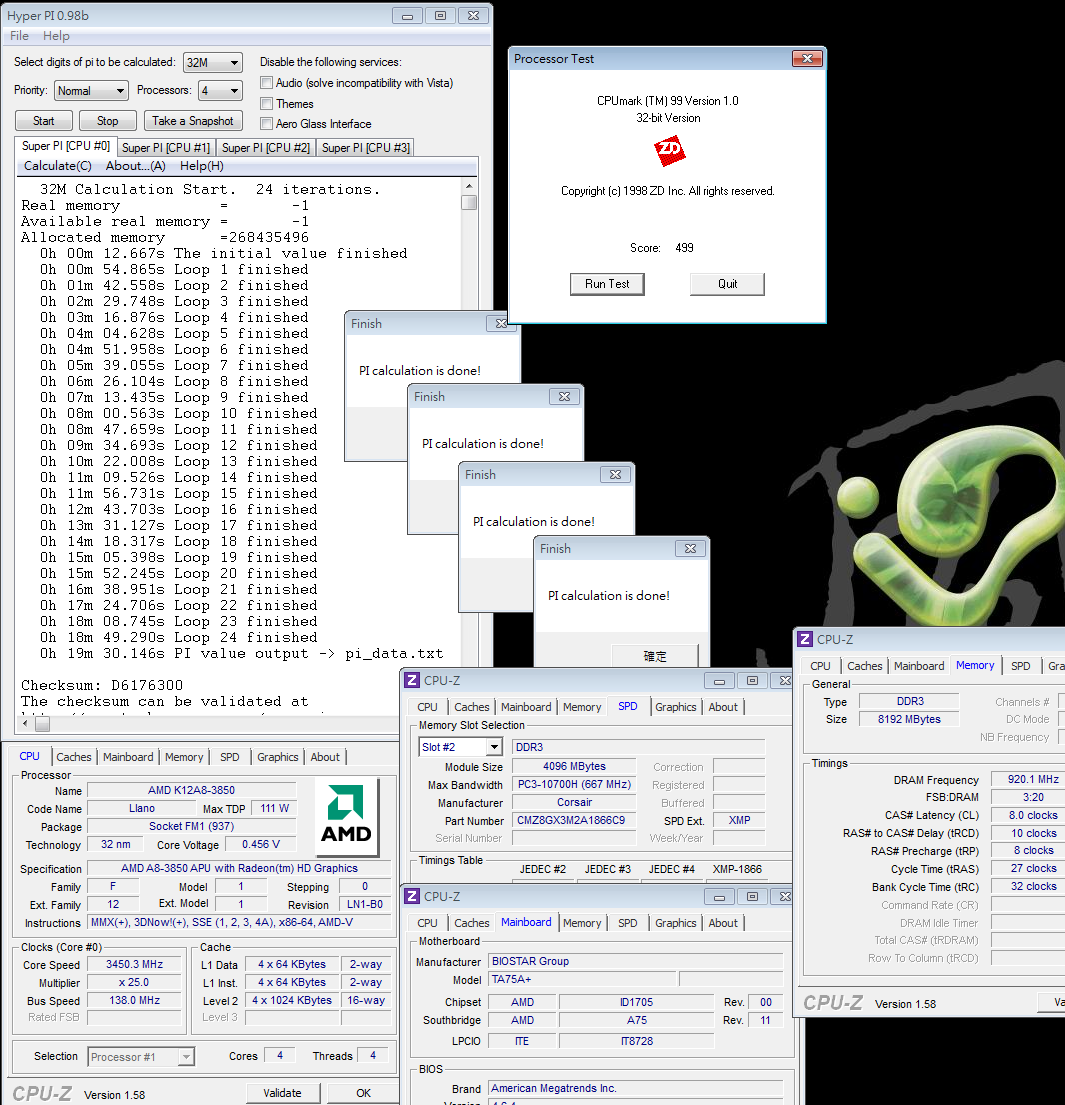The image size is (1065, 1105).
Task: Click the Name field AMD K12A8-3850
Action: (x=191, y=790)
